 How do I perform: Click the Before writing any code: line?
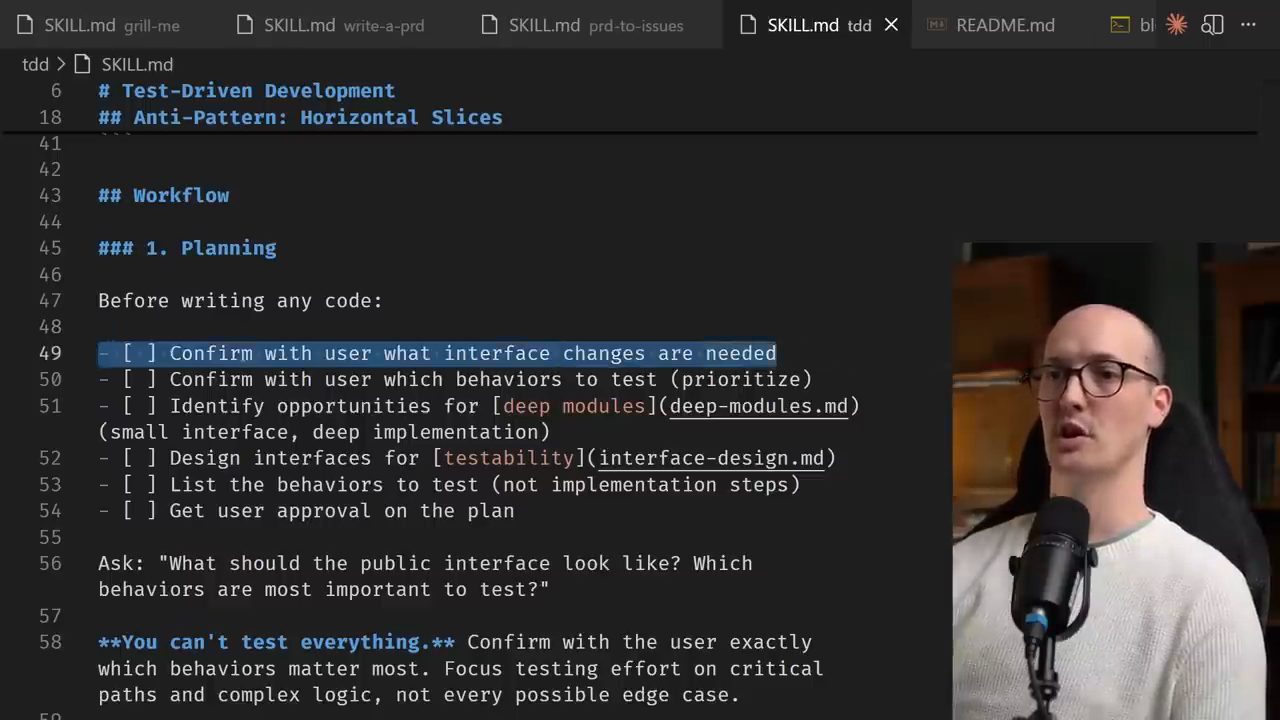pyautogui.click(x=240, y=300)
